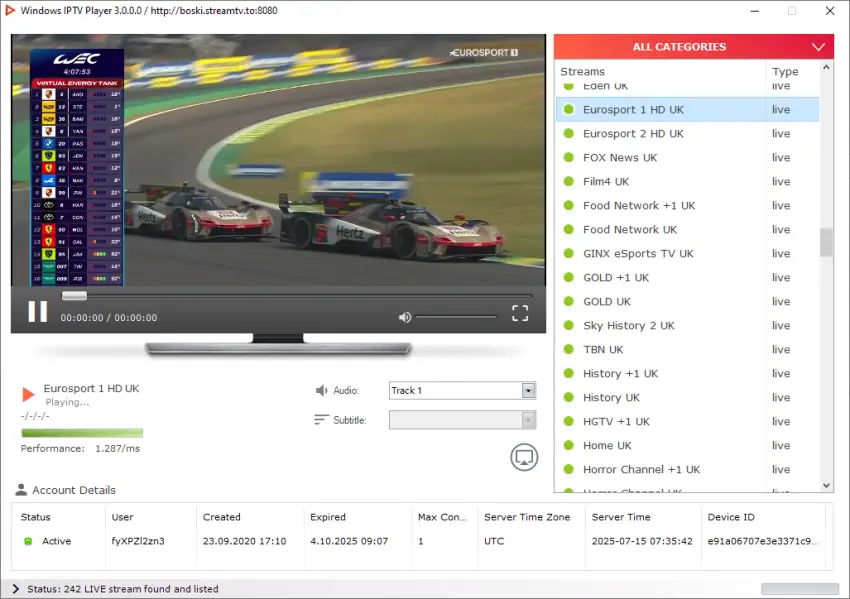Screen dimensions: 850x599
Task: Select the History UK stream name
Action: [611, 397]
